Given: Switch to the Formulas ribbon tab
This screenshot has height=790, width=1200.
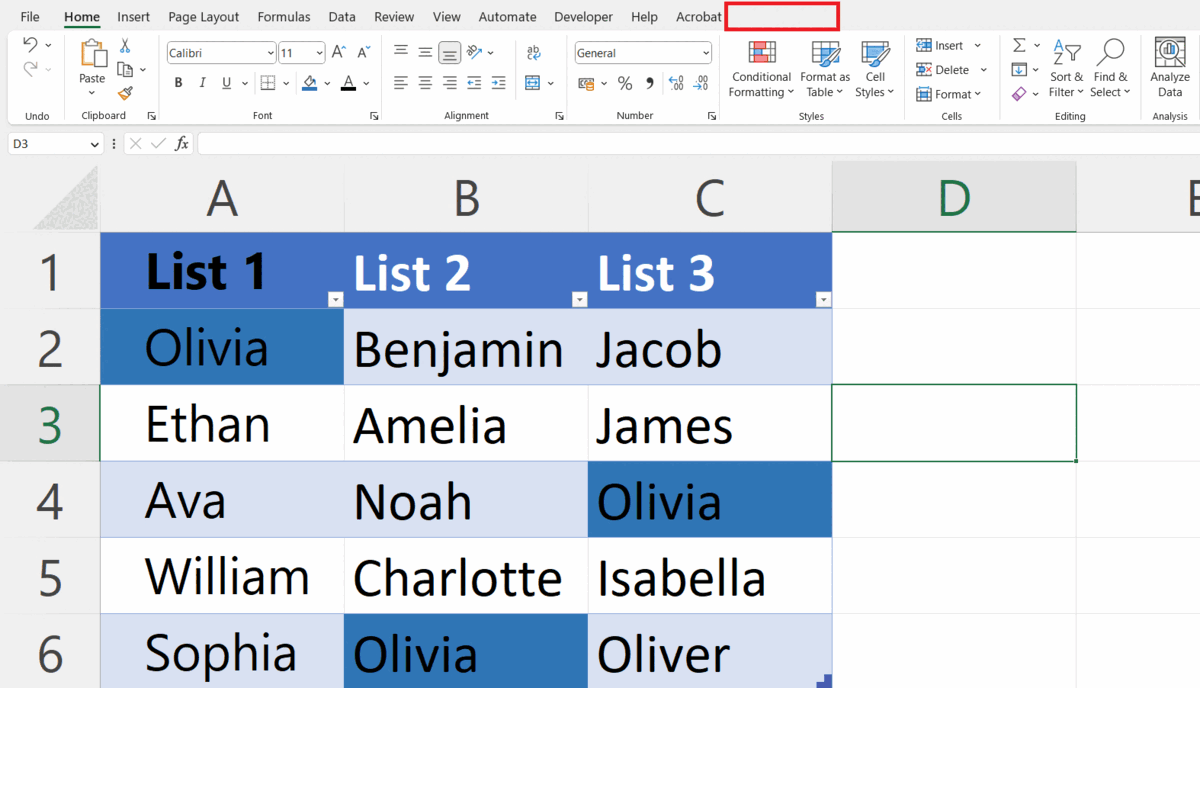Looking at the screenshot, I should [283, 16].
